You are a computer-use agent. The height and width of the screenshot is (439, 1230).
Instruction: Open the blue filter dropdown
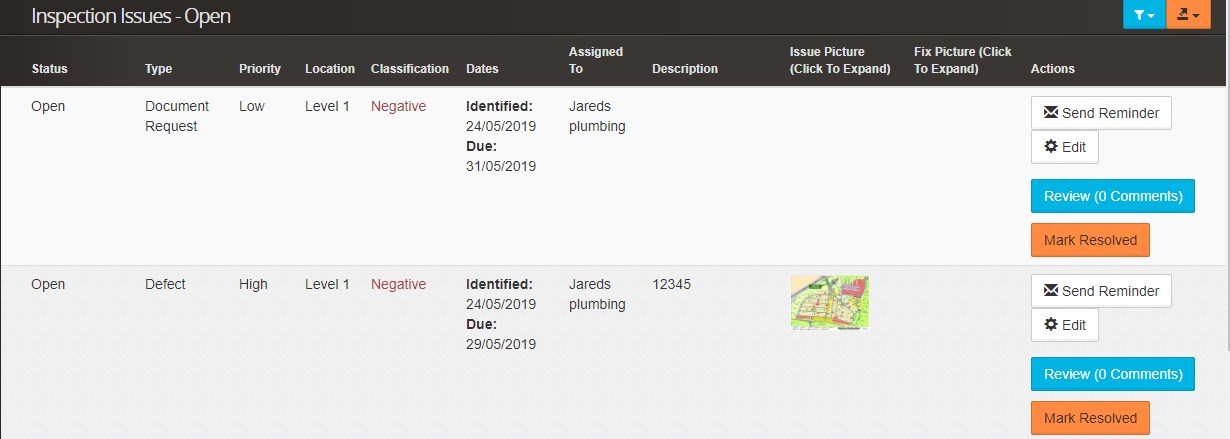pyautogui.click(x=1144, y=15)
